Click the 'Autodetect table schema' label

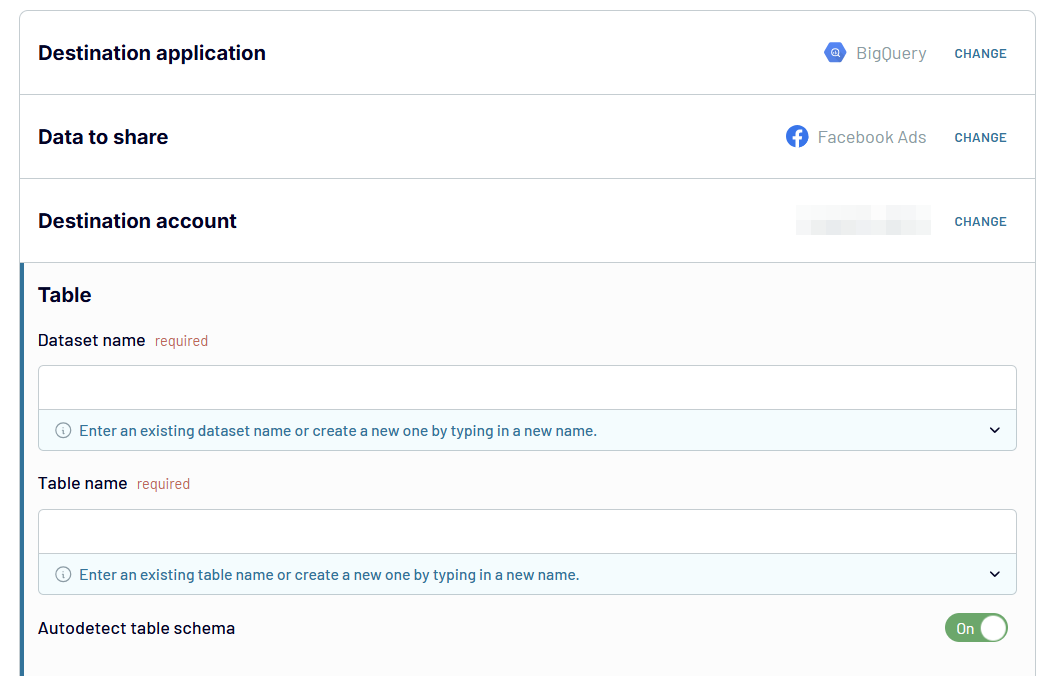(x=137, y=628)
